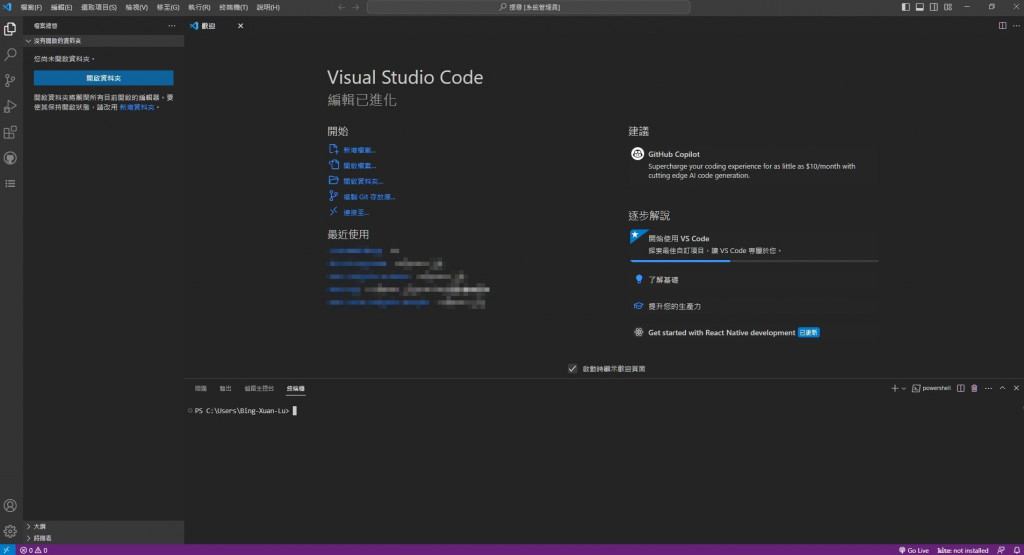Close the 歡迎 editor tab
Image resolution: width=1024 pixels, height=555 pixels.
point(240,25)
